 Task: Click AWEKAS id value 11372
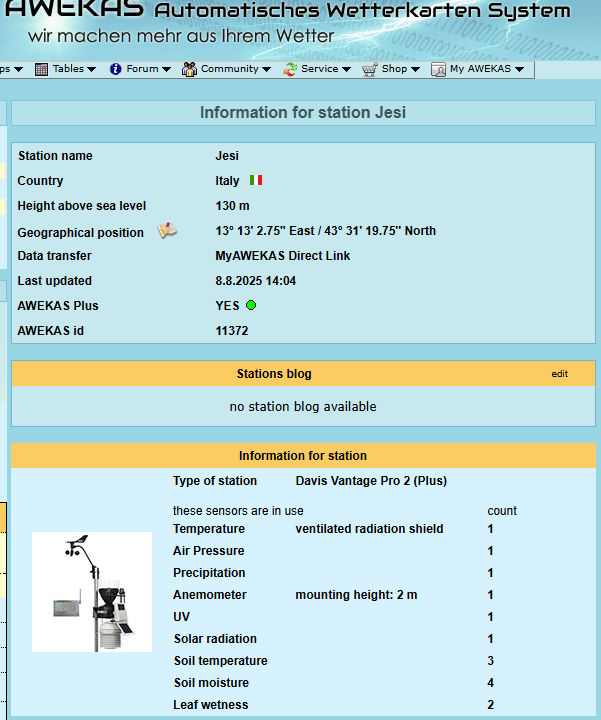232,331
